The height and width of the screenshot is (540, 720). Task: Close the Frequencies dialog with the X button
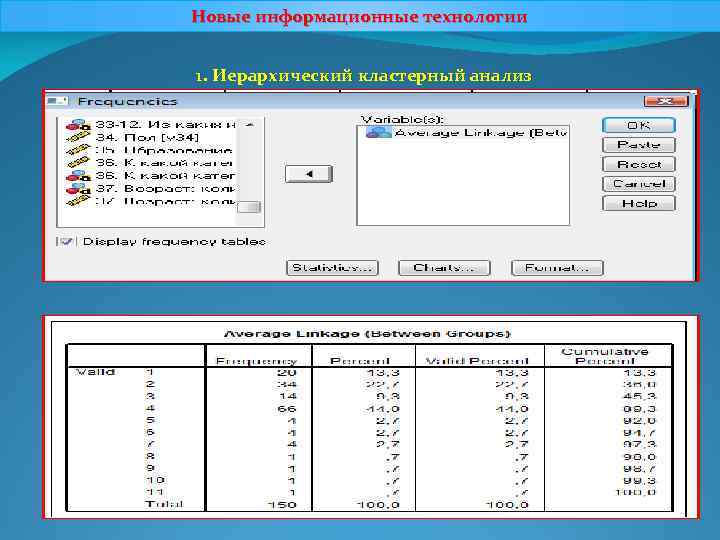(x=666, y=101)
